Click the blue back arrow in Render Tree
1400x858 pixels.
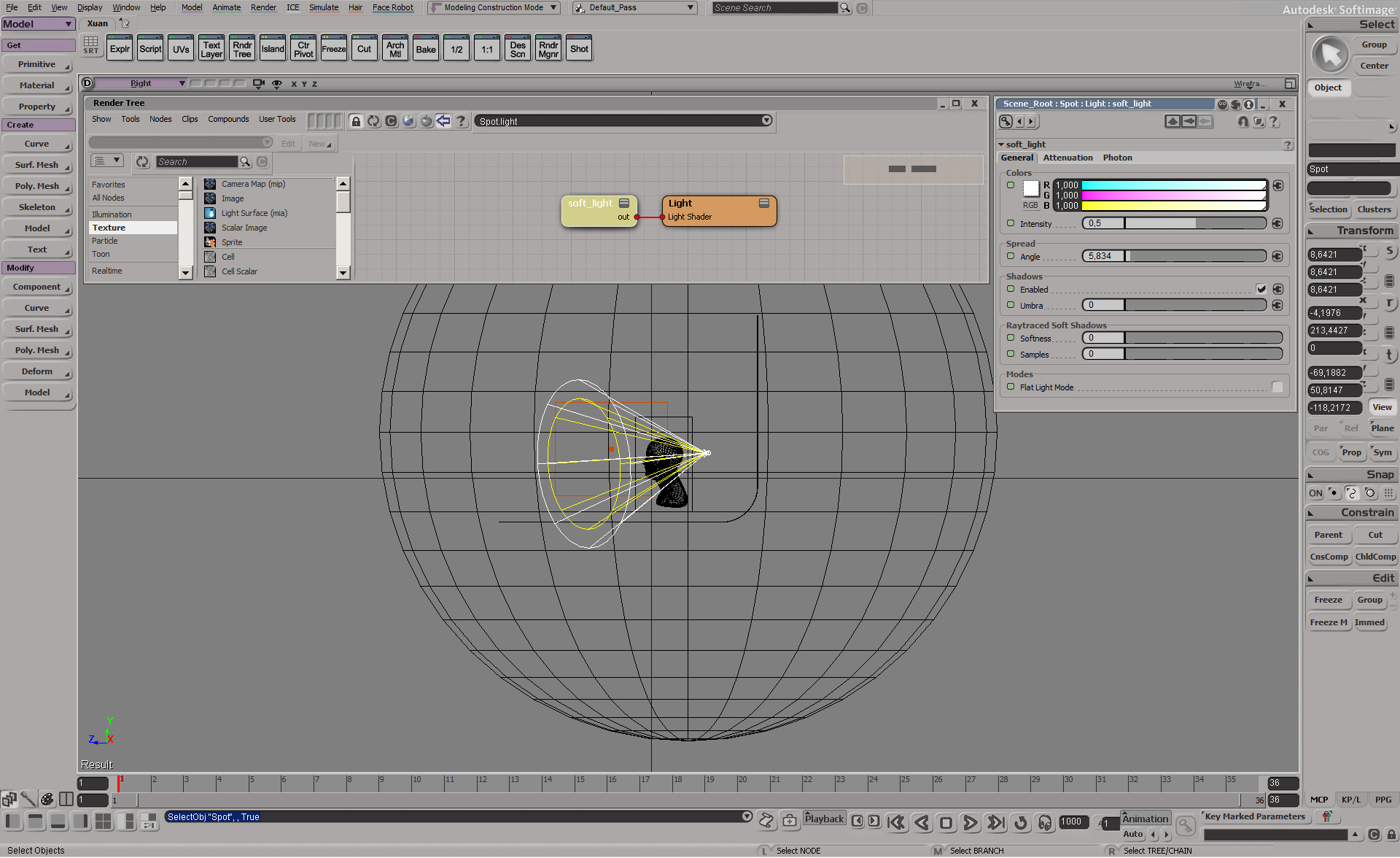pos(443,121)
